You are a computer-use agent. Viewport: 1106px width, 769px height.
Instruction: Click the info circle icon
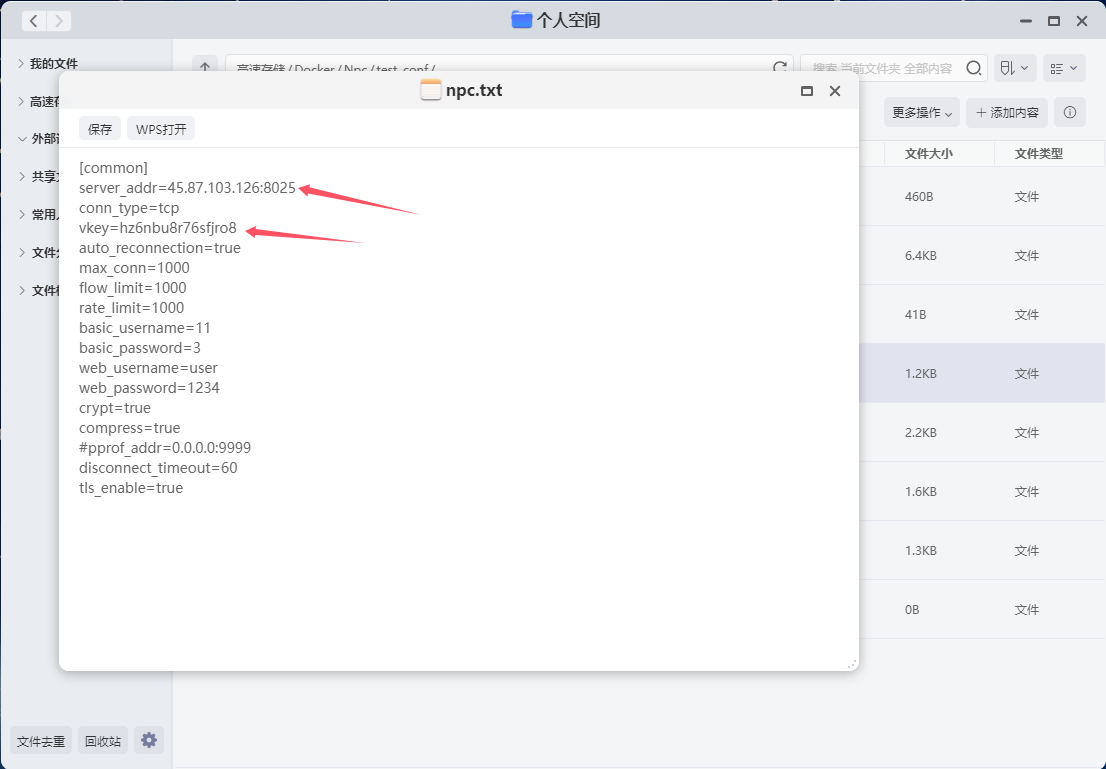(x=1070, y=113)
